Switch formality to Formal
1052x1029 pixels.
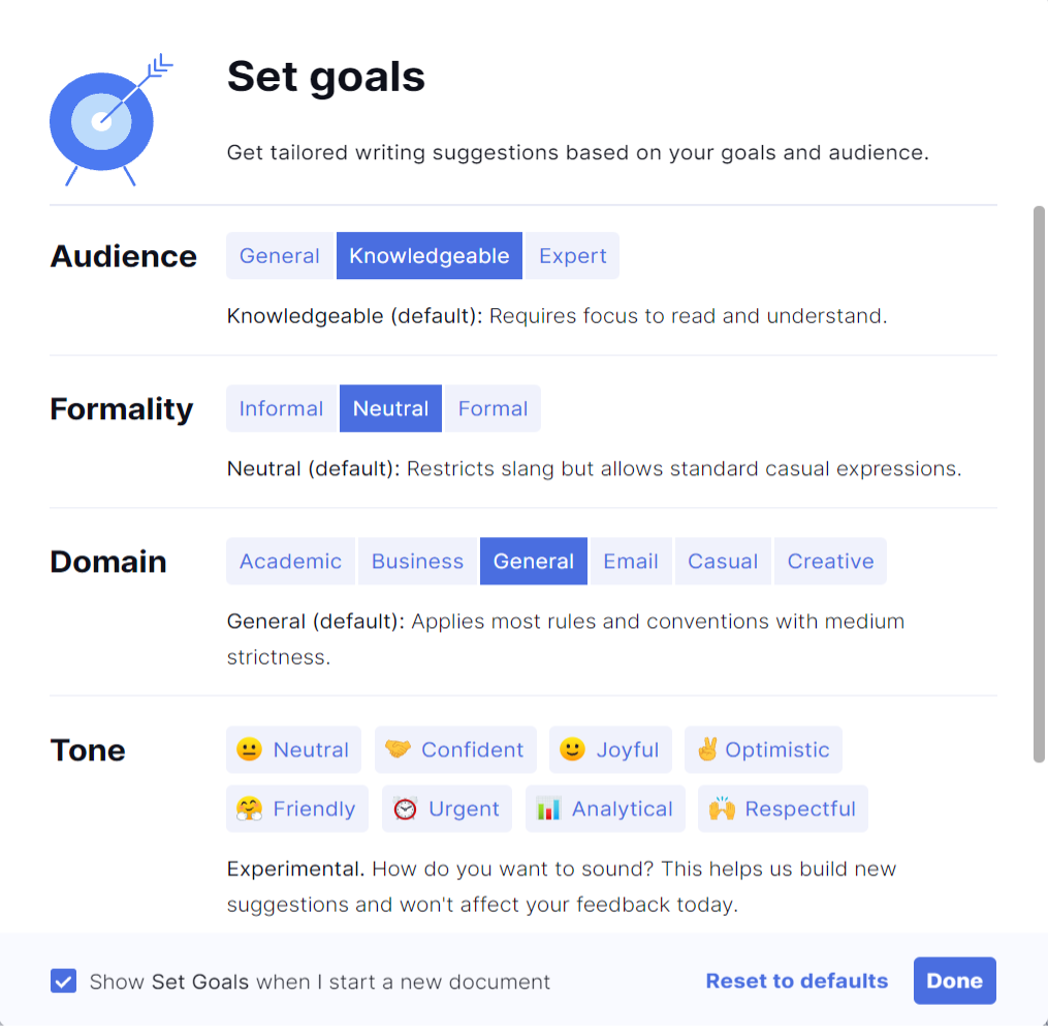pos(492,409)
